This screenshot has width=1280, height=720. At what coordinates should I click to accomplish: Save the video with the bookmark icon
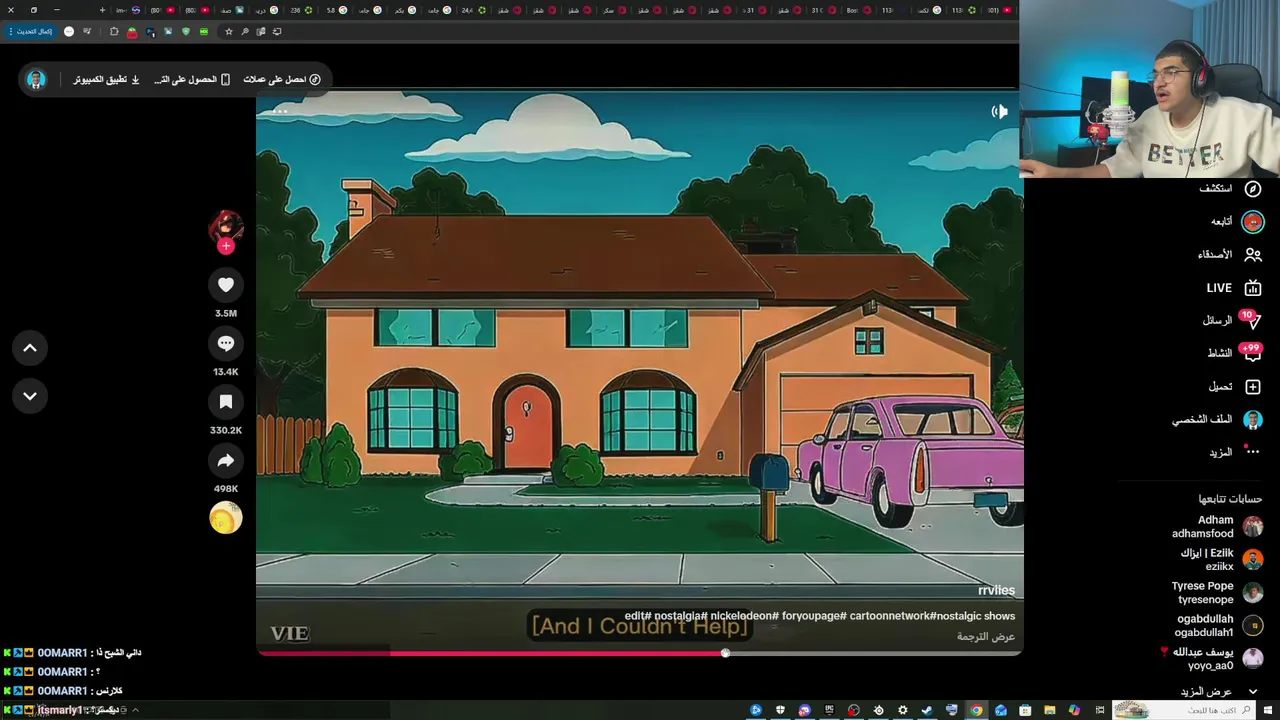(x=226, y=402)
